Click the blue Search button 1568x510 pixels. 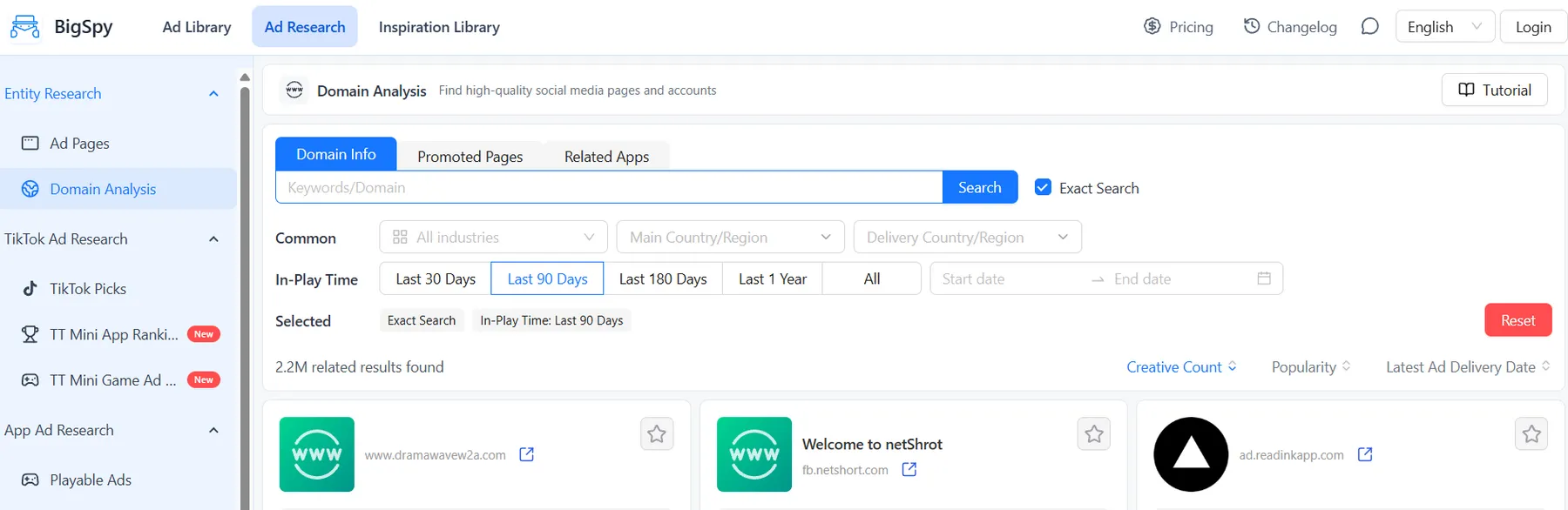(980, 187)
